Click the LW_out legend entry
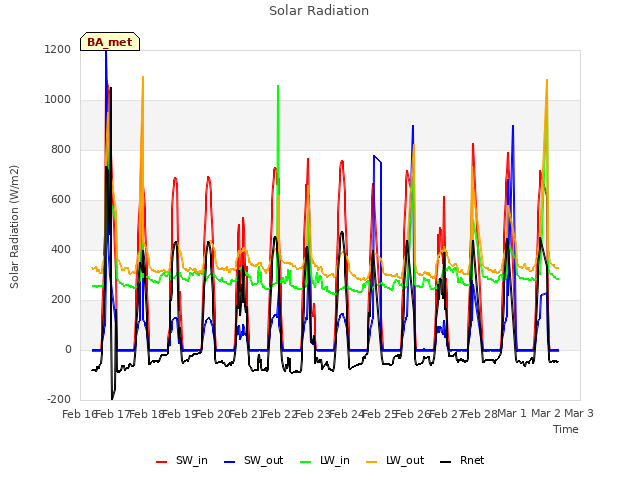The height and width of the screenshot is (480, 640). (395, 461)
